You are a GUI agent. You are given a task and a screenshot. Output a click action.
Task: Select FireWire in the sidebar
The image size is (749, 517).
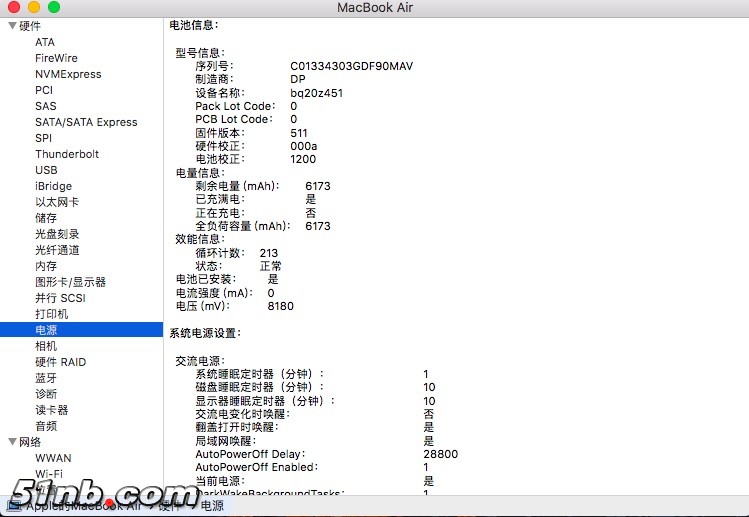(x=56, y=58)
